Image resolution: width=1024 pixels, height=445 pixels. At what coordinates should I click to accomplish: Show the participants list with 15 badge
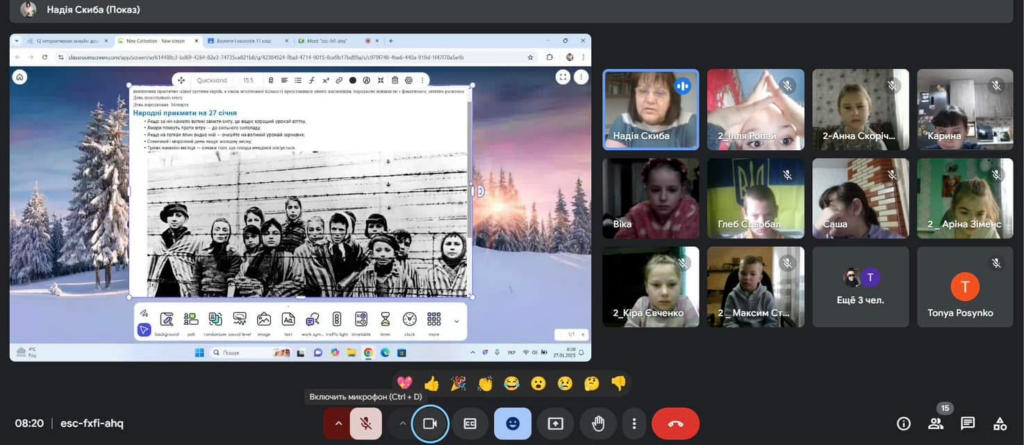tap(936, 423)
